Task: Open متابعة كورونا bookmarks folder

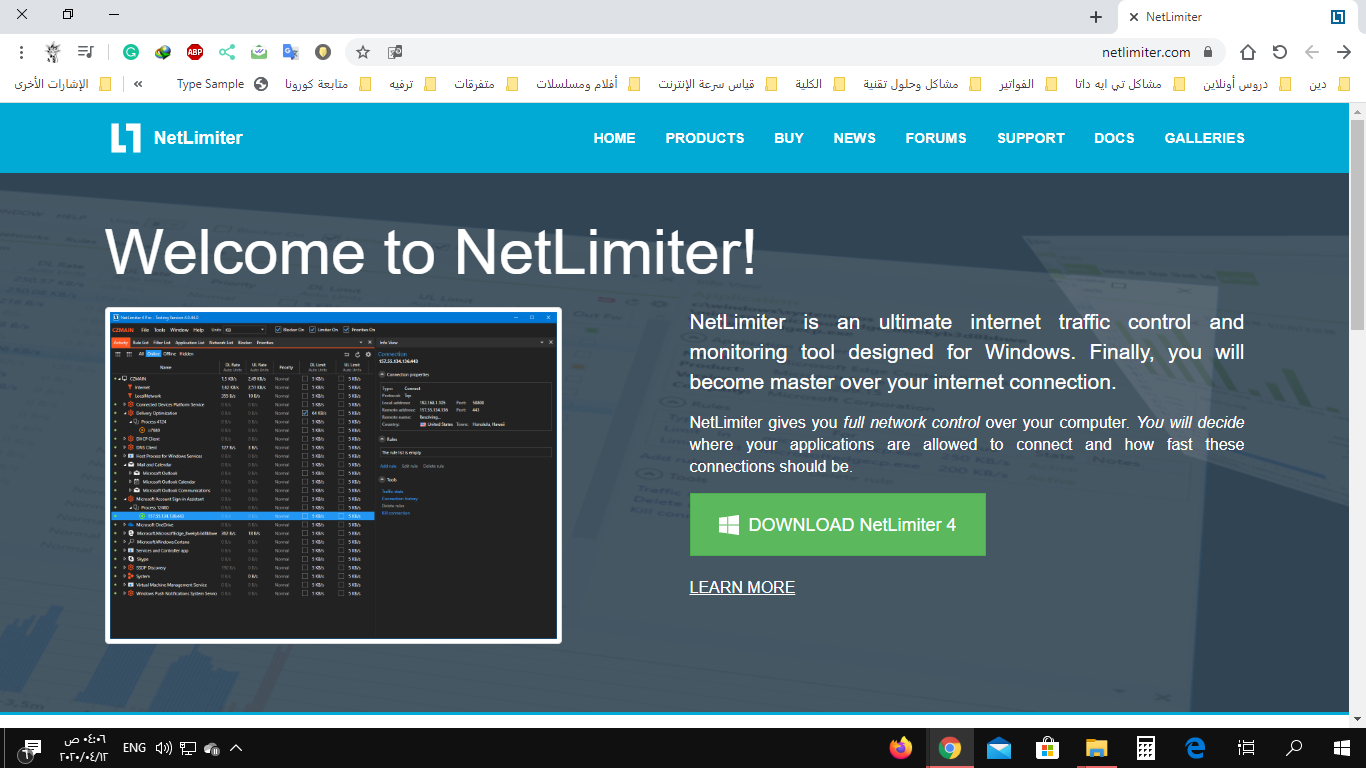Action: (328, 84)
